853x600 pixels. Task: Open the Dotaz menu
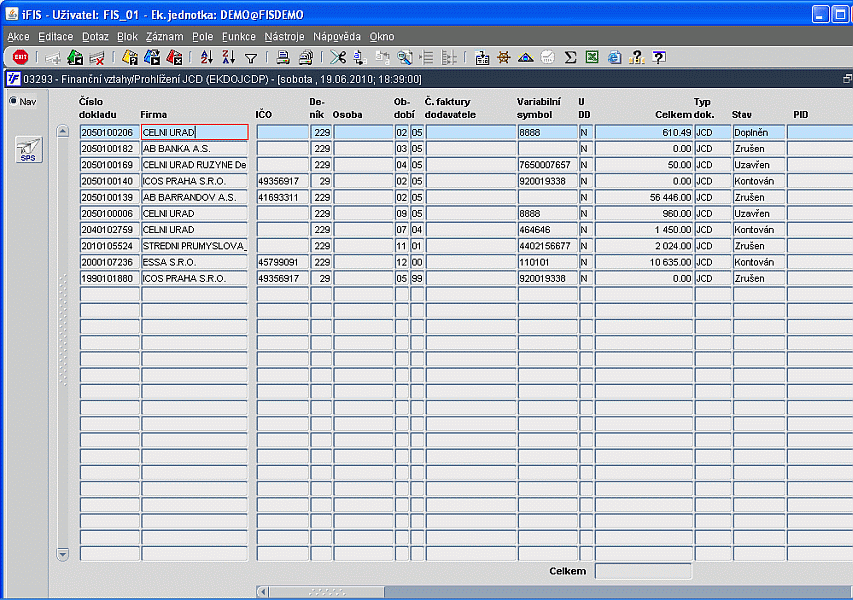(x=95, y=36)
